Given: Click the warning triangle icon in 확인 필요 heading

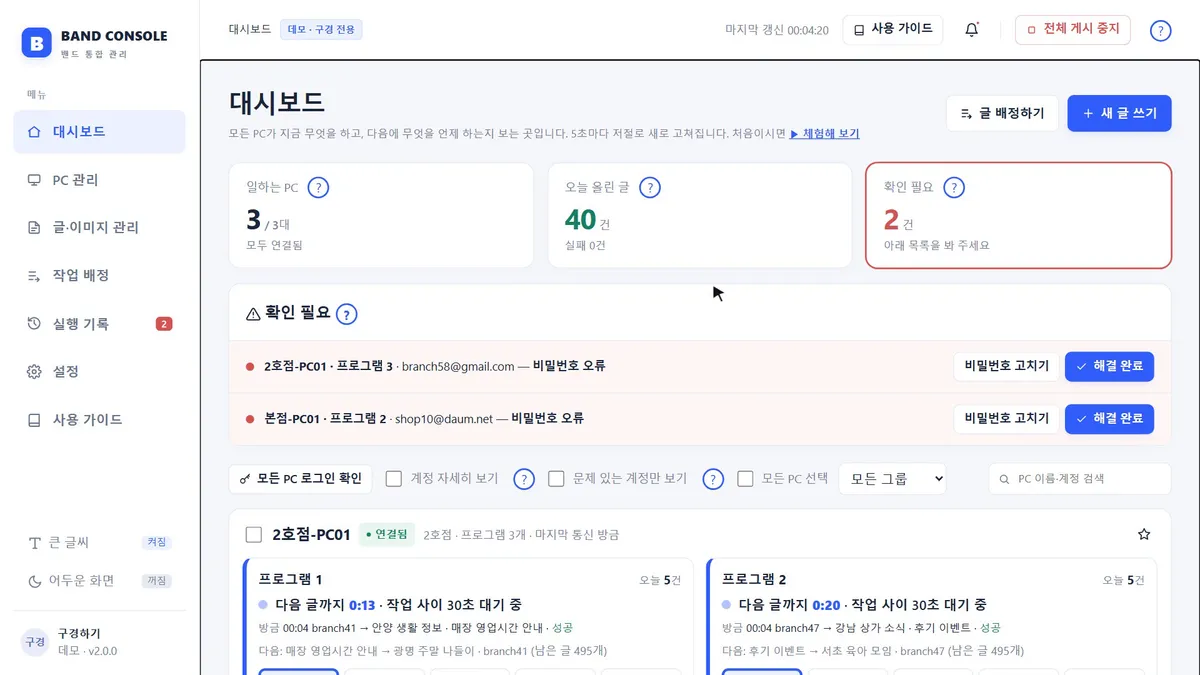Looking at the screenshot, I should 253,313.
